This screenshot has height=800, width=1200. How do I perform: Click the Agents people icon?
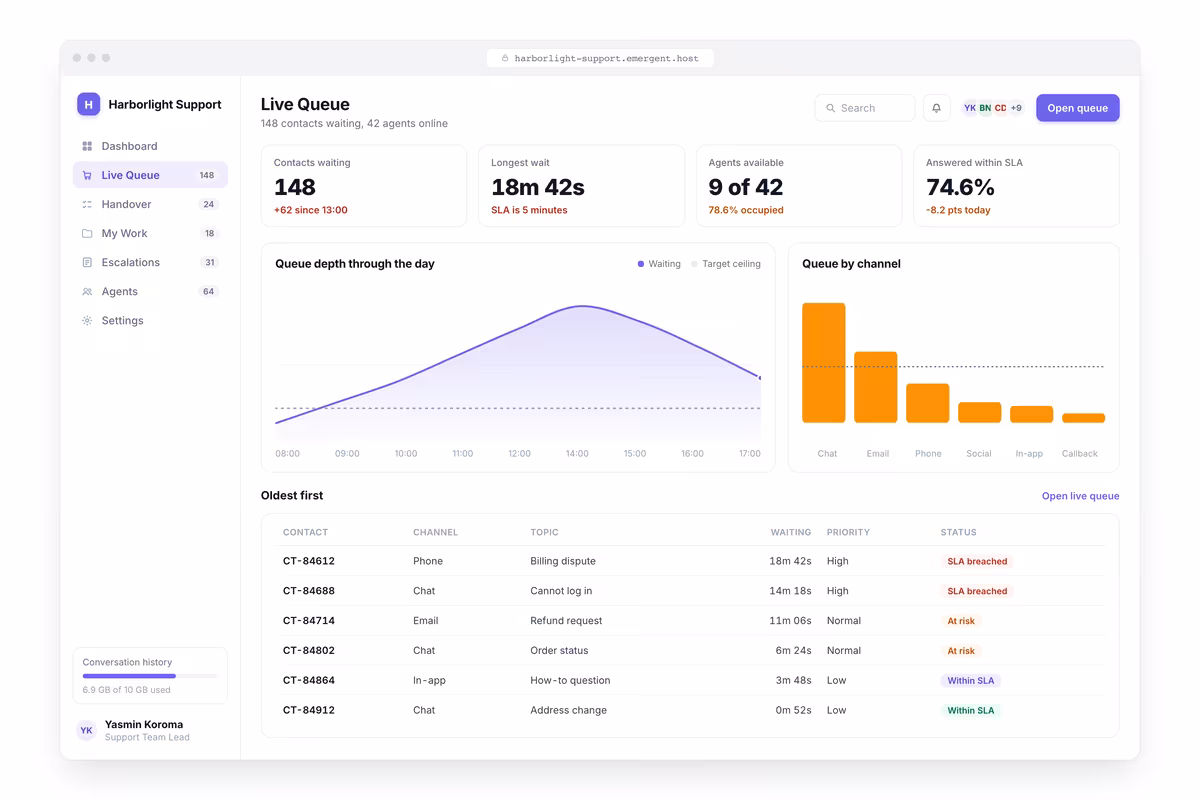click(87, 291)
